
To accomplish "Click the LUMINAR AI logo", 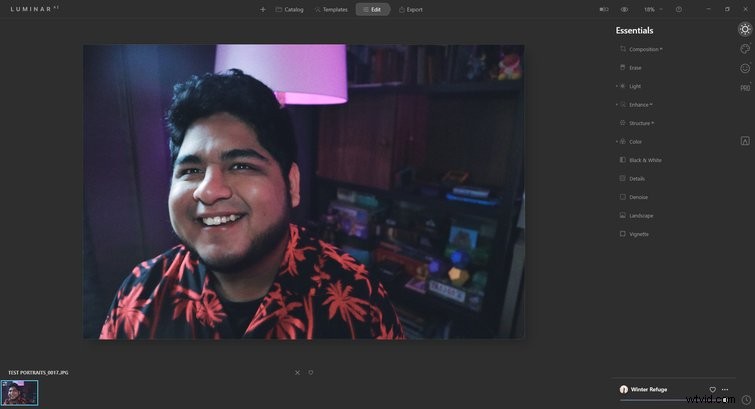I will tap(34, 9).
